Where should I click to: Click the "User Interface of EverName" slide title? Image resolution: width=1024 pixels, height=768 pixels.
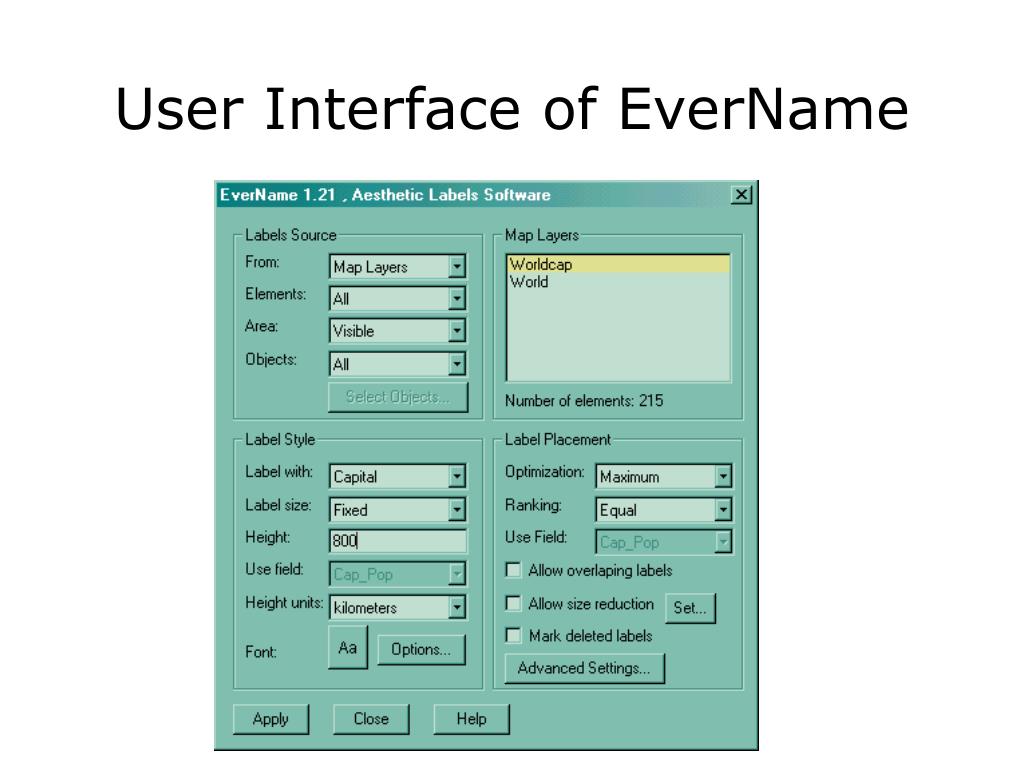[x=512, y=108]
